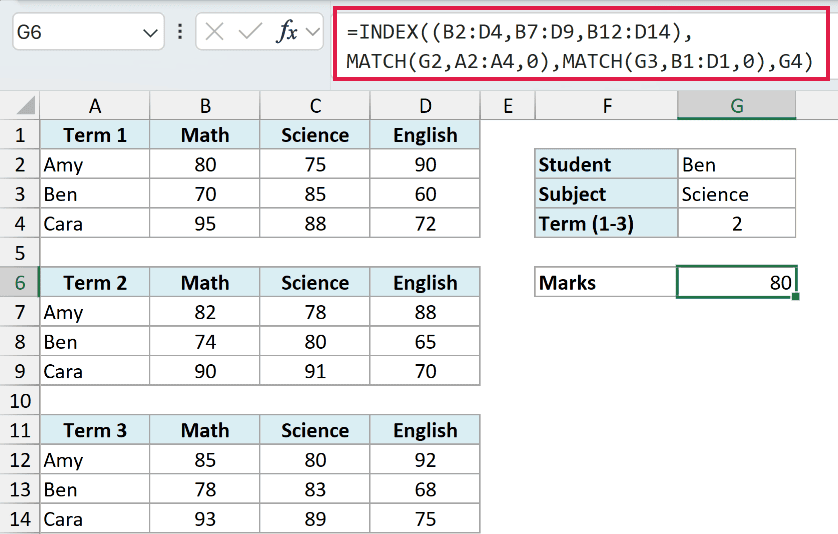Click Ben in the Student lookup cell
Viewport: 838px width, 534px height.
pos(736,164)
